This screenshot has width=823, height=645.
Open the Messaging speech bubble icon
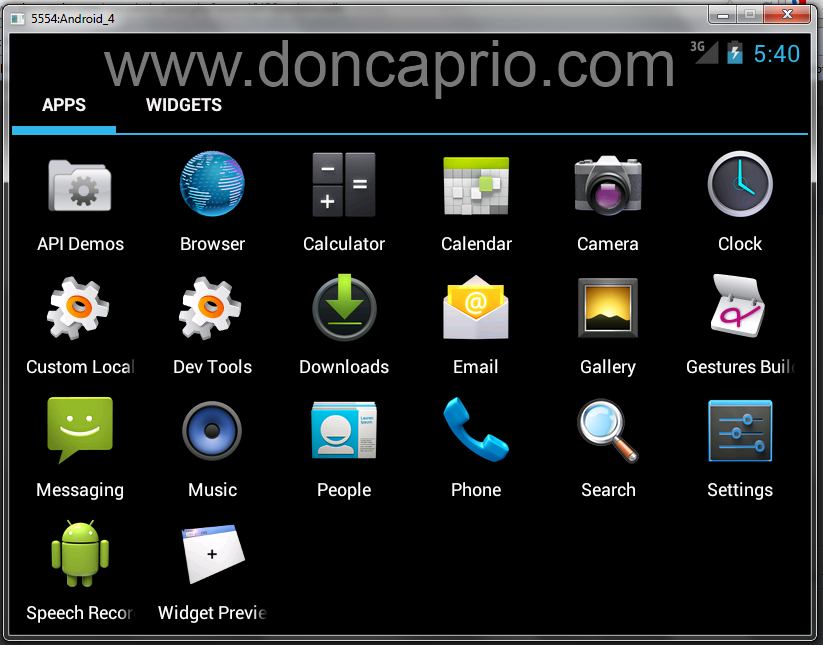coord(80,430)
